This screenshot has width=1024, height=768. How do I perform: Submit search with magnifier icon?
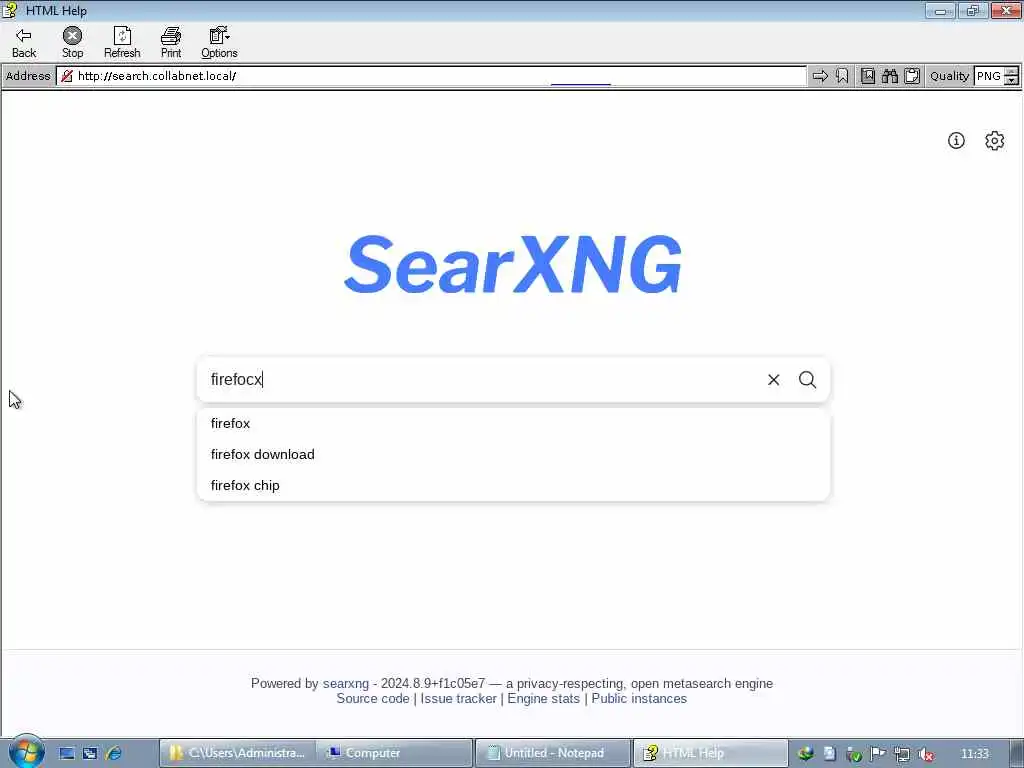tap(808, 379)
